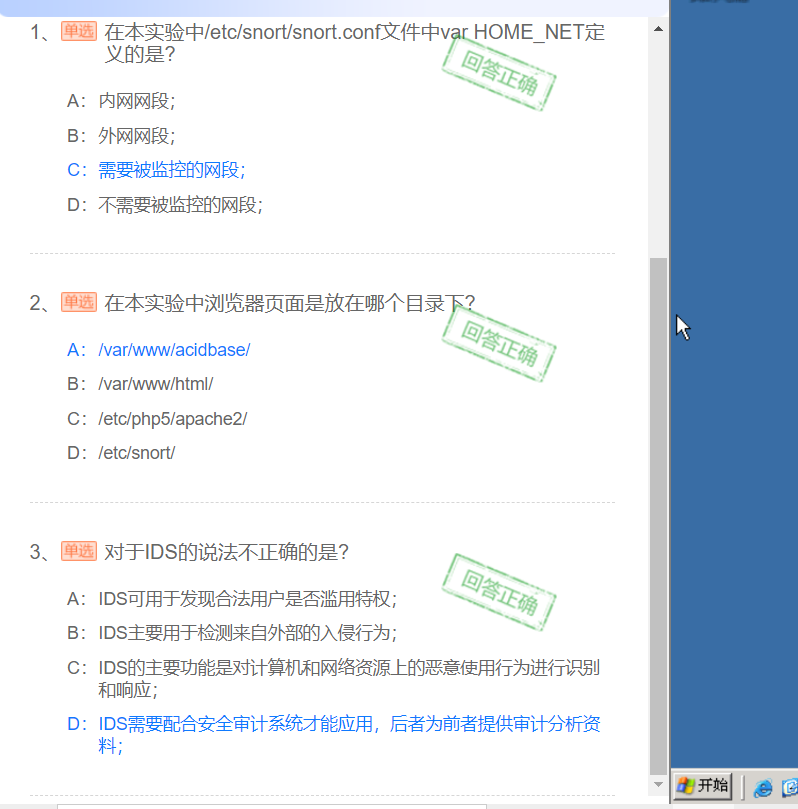Select option B 外网网段 in question 1

pos(121,136)
